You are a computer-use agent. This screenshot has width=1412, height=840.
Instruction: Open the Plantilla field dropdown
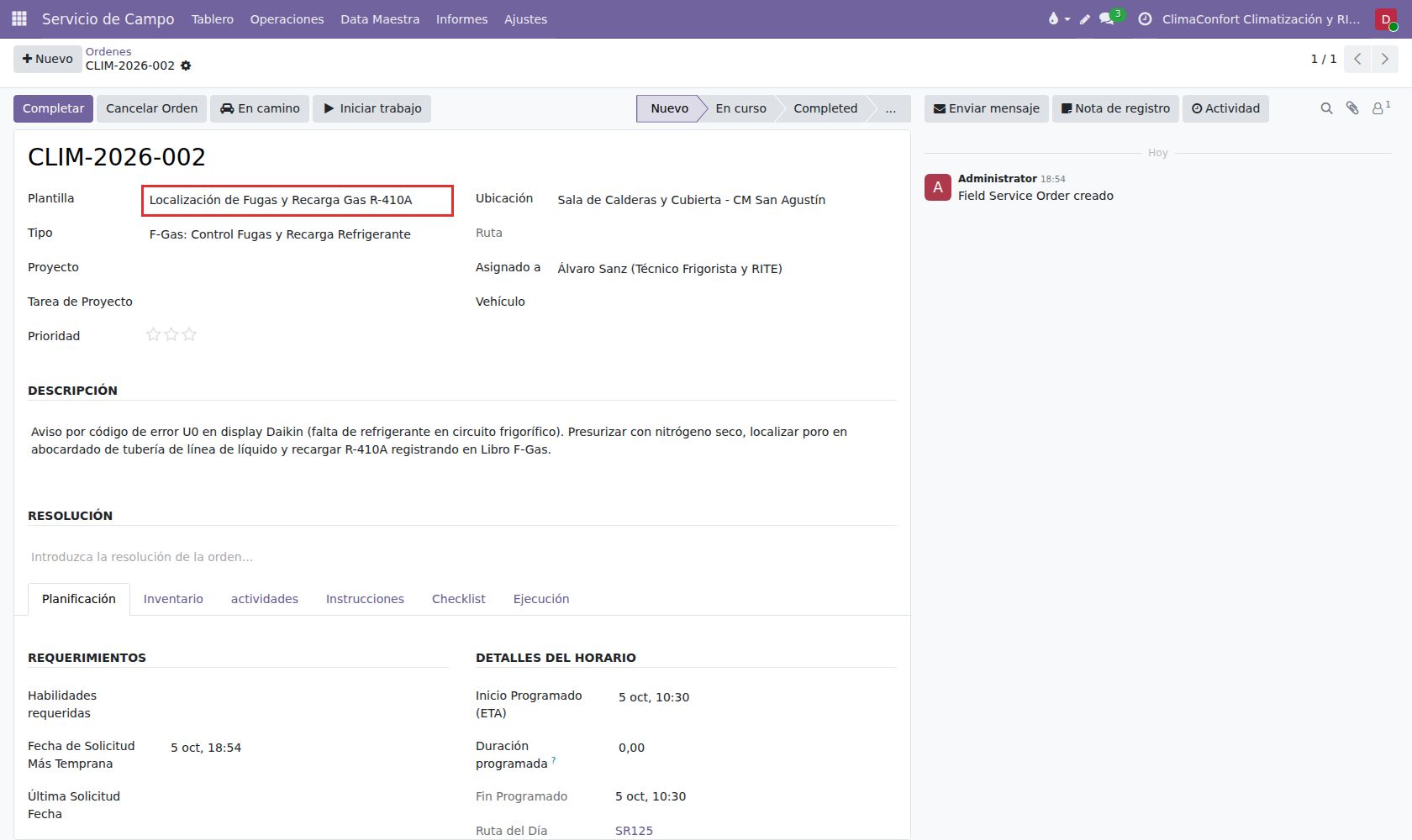(298, 200)
